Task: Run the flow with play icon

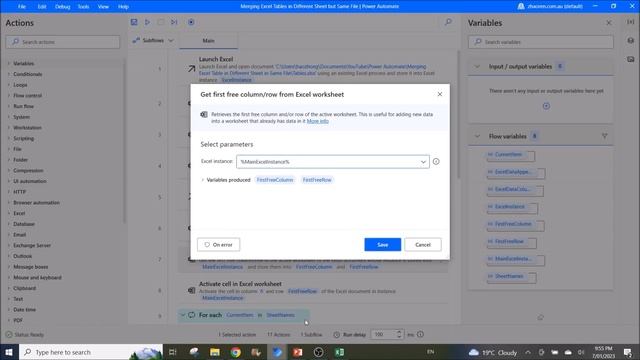Action: [x=147, y=22]
